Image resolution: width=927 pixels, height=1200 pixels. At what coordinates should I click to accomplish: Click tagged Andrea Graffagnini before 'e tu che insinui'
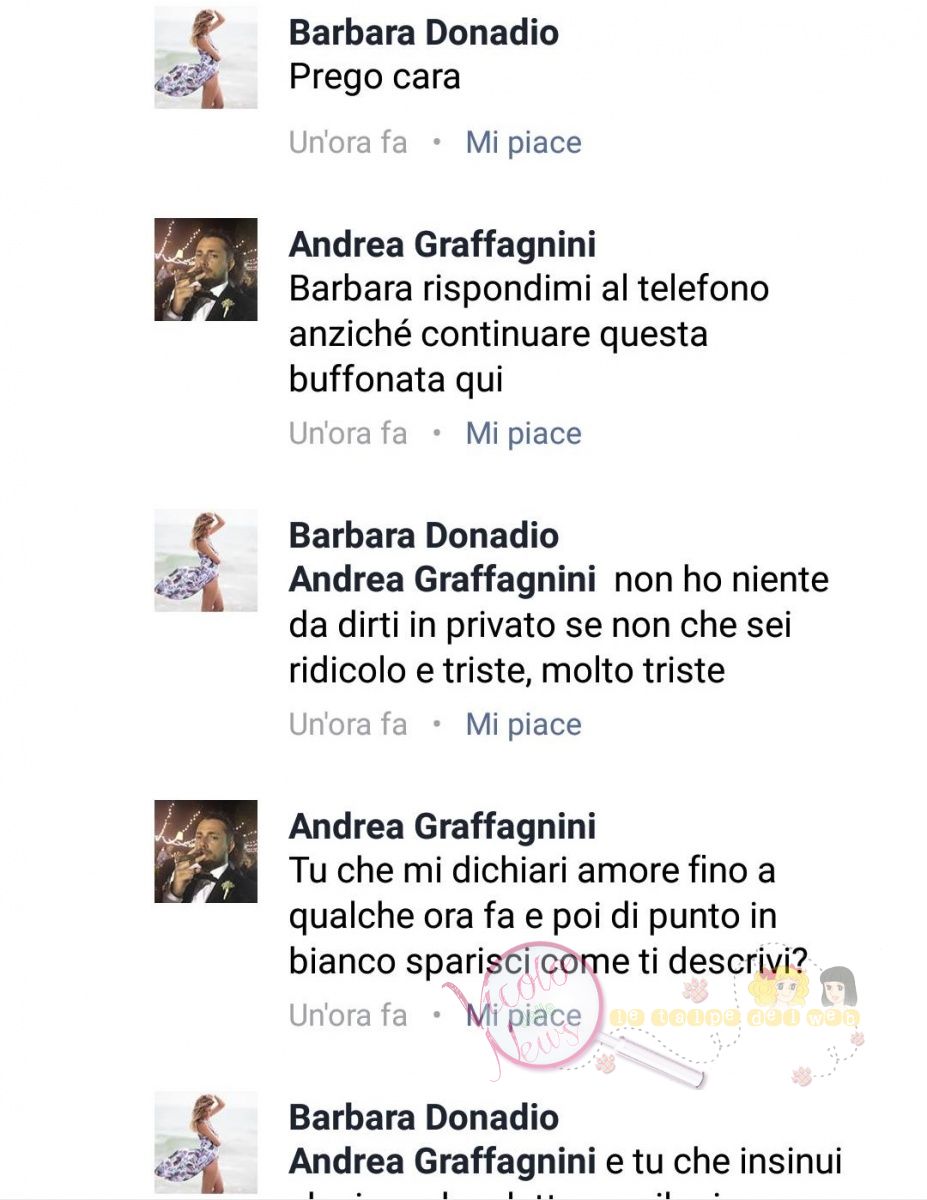click(442, 1161)
